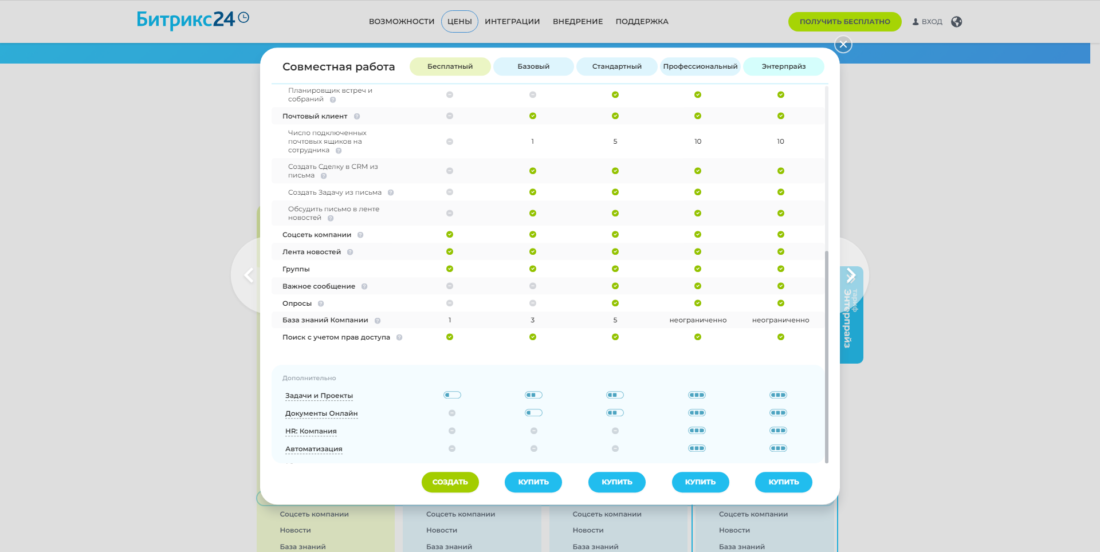1100x552 pixels.
Task: Open hint icon for Лента новостей
Action: [350, 252]
